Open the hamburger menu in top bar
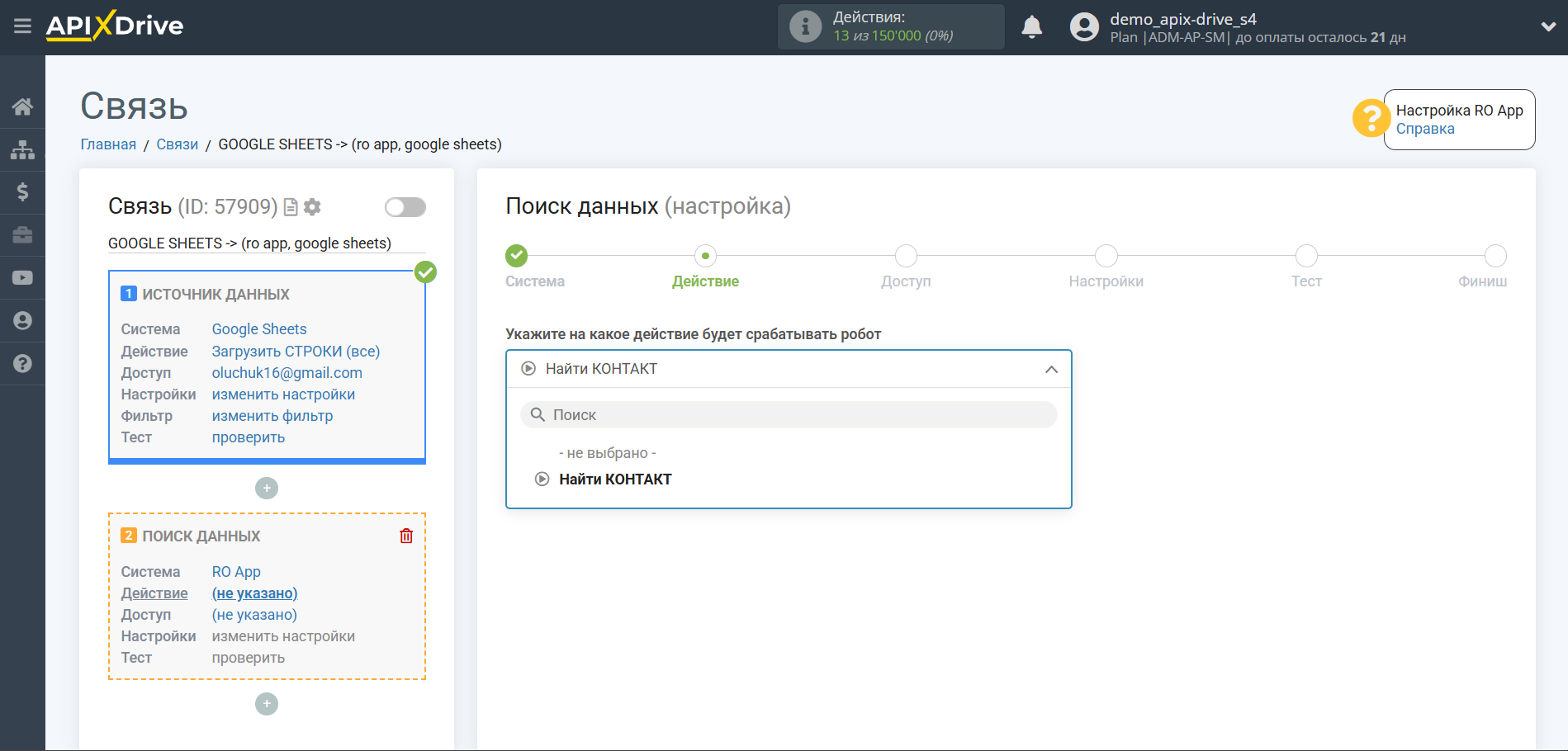 point(22,26)
